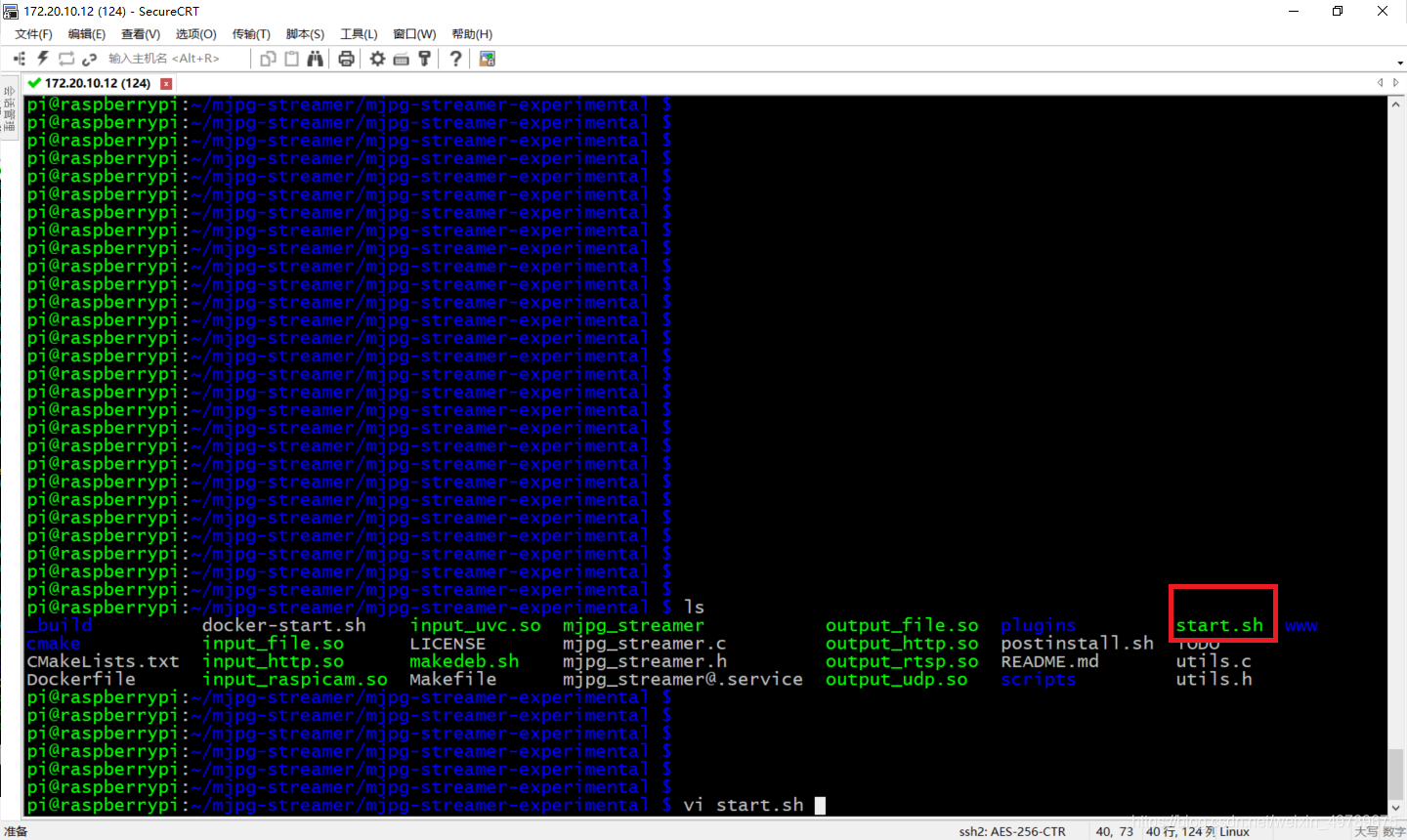1407x840 pixels.
Task: Click 'Linux' terminal type in status bar
Action: click(x=1235, y=832)
